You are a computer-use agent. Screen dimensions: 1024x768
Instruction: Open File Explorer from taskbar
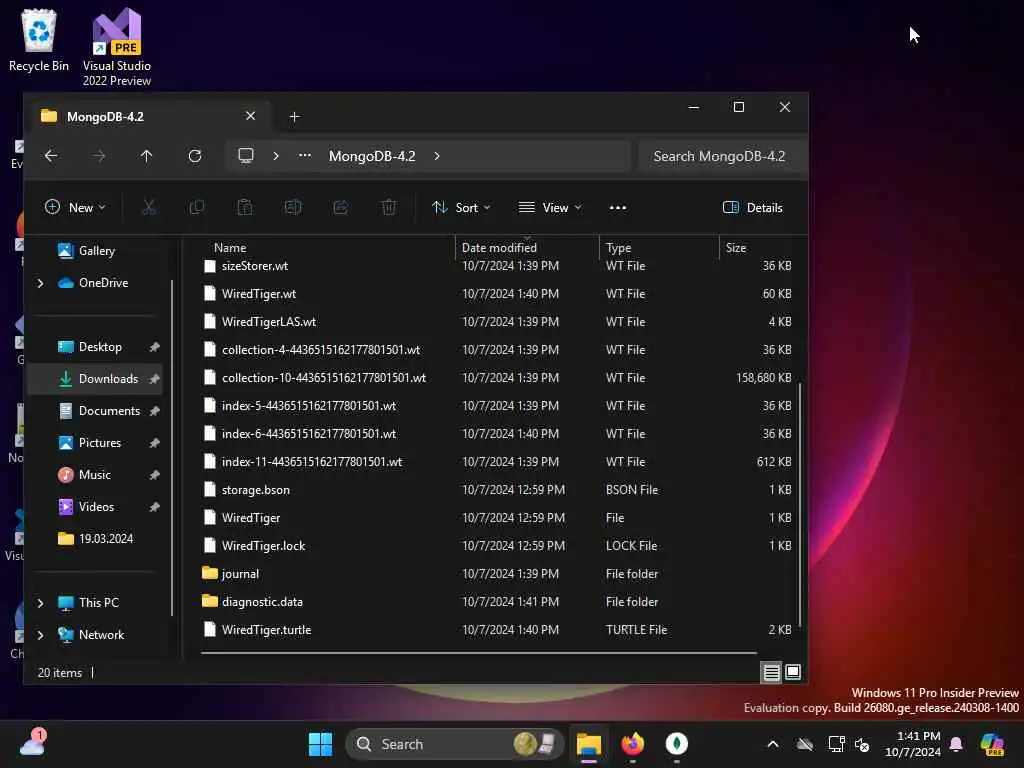point(588,744)
